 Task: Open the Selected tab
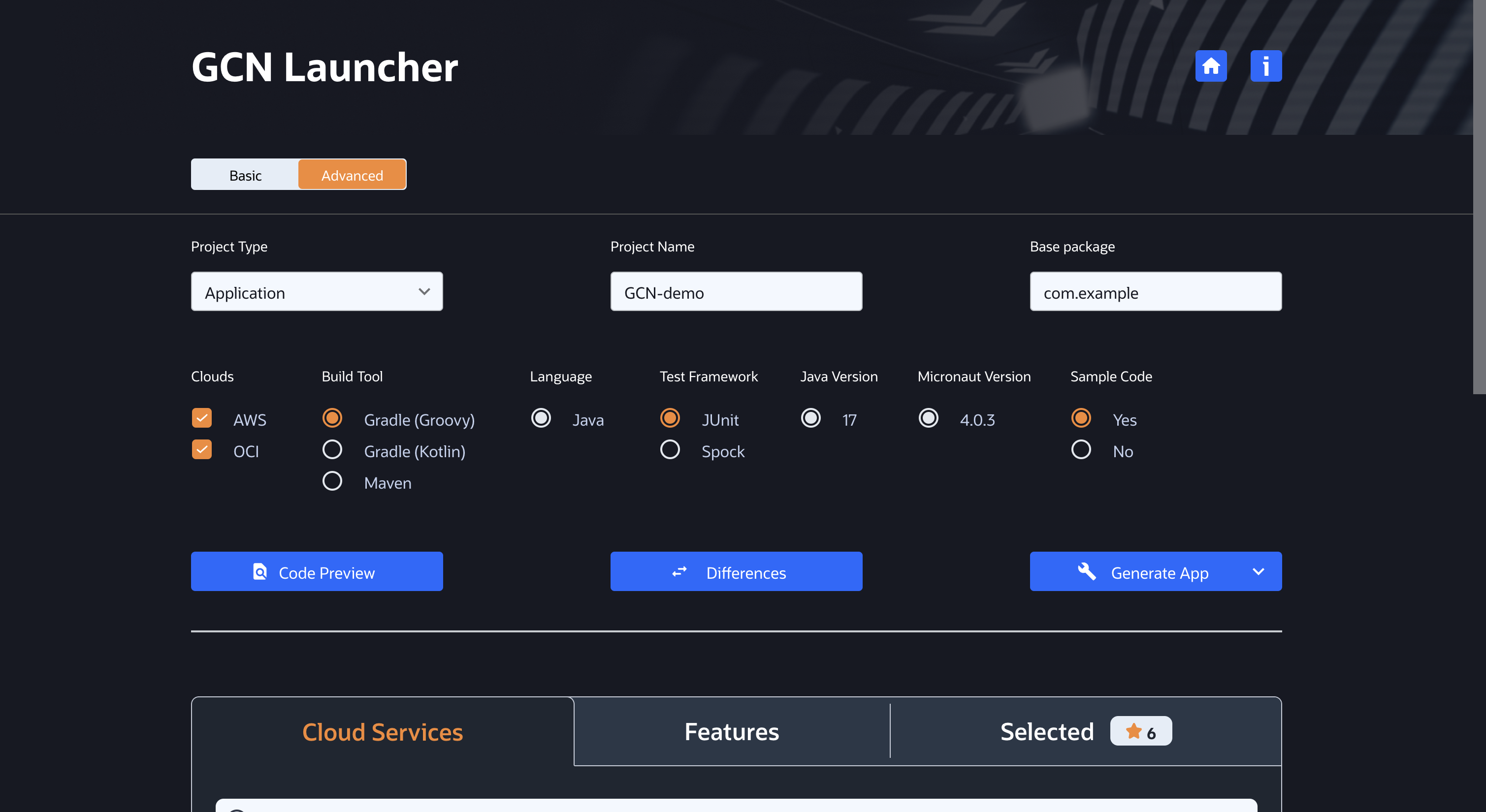coord(1047,731)
